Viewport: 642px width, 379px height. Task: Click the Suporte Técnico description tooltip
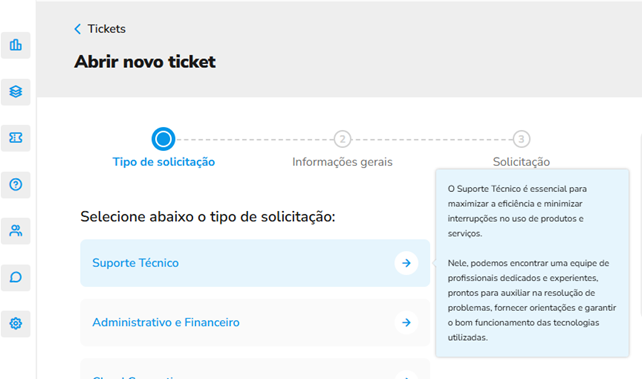tap(532, 263)
